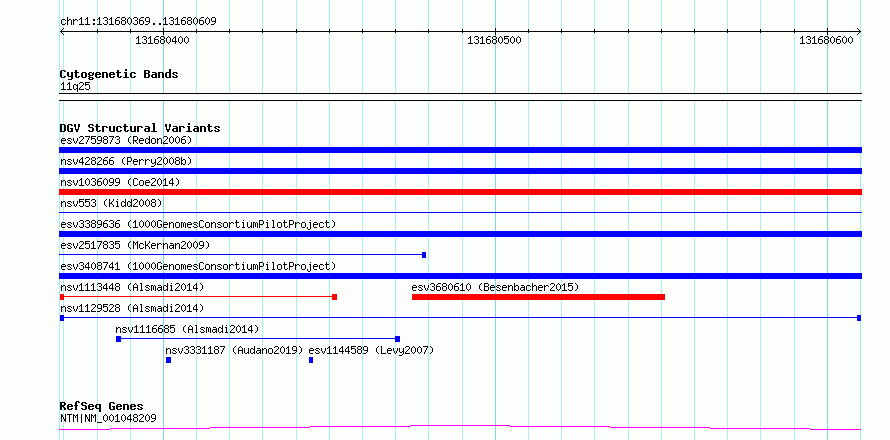Screen dimensions: 890x440
Task: Open the nsv428266 (Perry2008b) label
Action: [x=126, y=161]
